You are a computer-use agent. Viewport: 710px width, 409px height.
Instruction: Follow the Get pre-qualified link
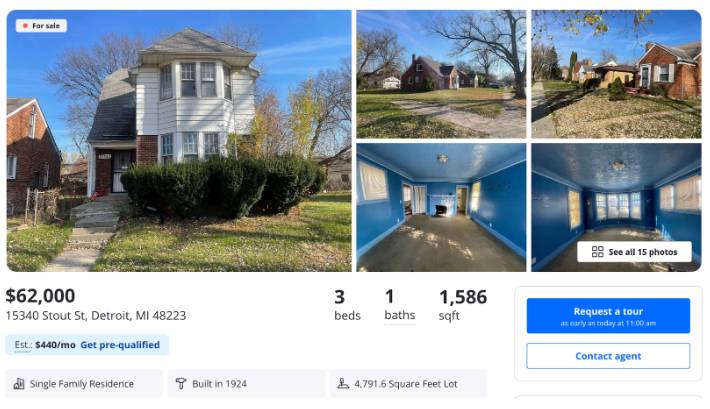[120, 345]
